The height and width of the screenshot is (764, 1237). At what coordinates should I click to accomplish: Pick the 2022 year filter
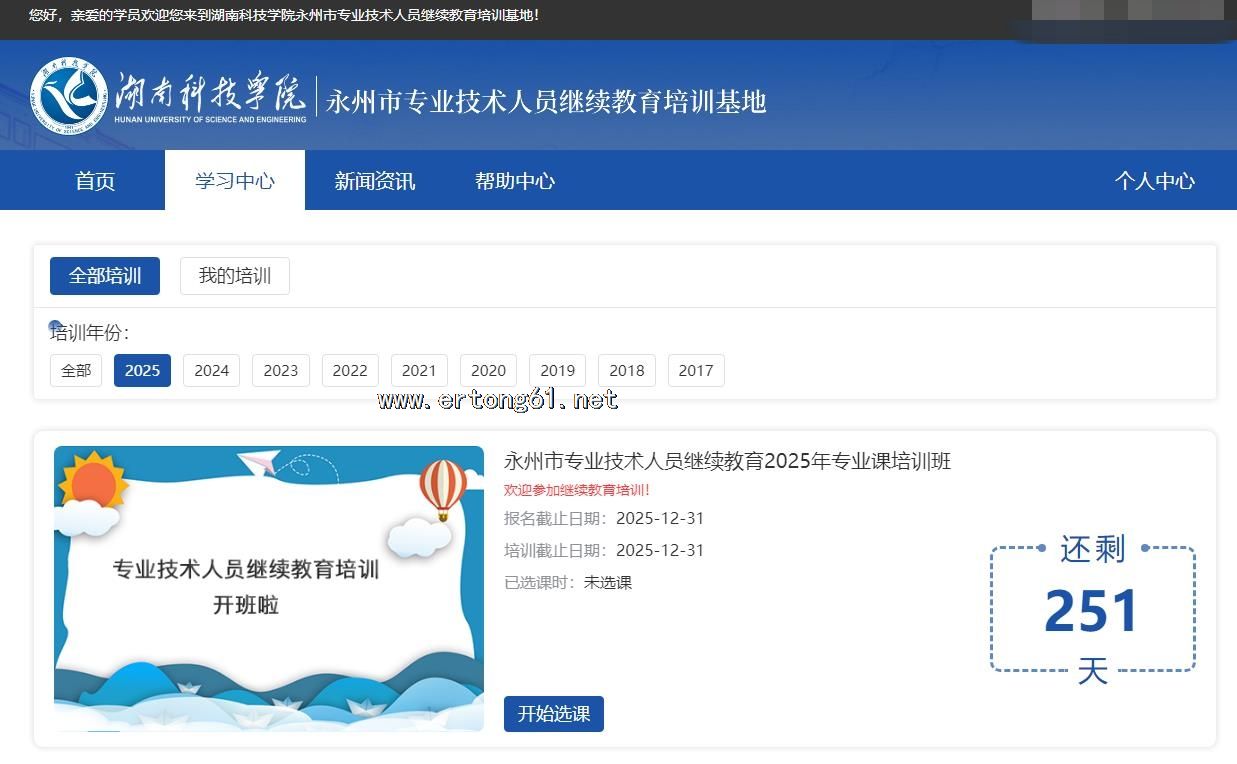tap(350, 370)
